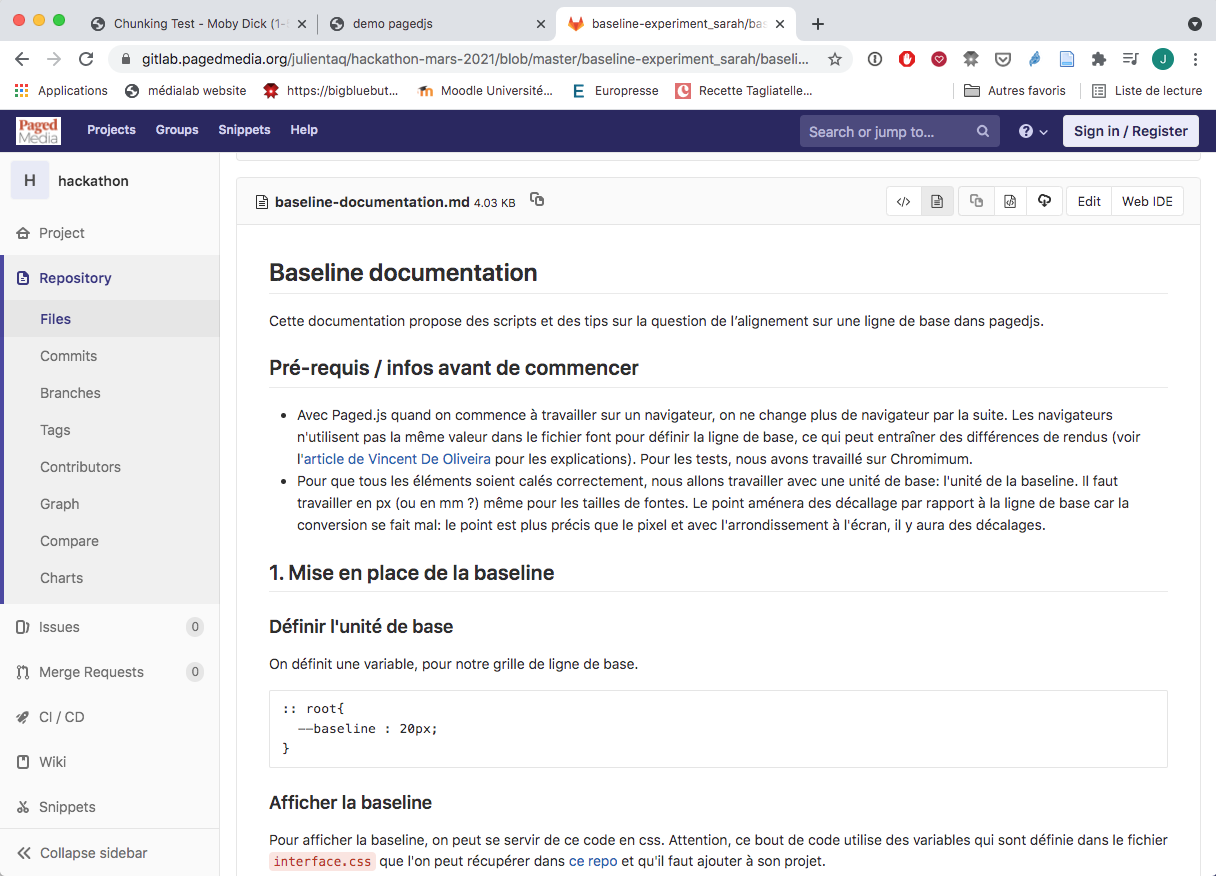Image resolution: width=1216 pixels, height=876 pixels.
Task: Open the Autres favoris bookmarks folder
Action: pos(1015,90)
